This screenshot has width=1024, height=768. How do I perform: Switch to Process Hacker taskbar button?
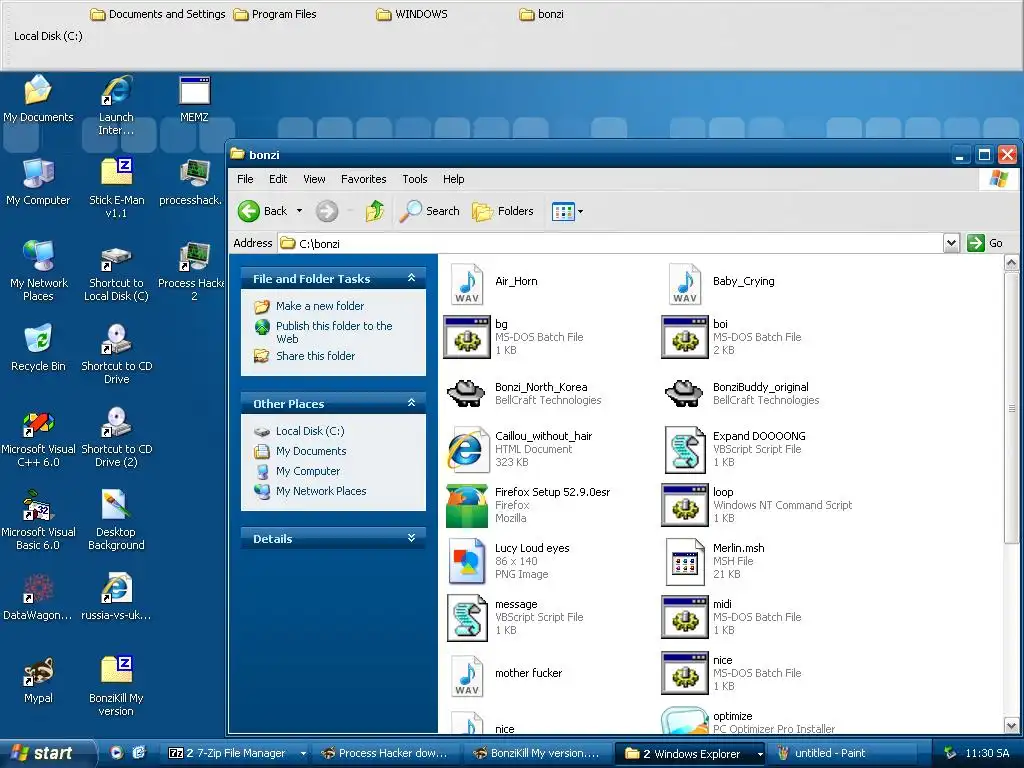point(386,754)
